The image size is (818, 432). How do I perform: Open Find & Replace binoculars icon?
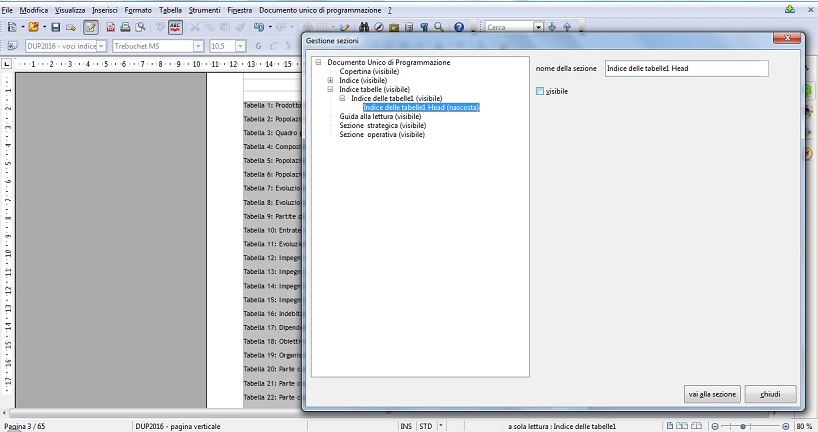pos(365,27)
